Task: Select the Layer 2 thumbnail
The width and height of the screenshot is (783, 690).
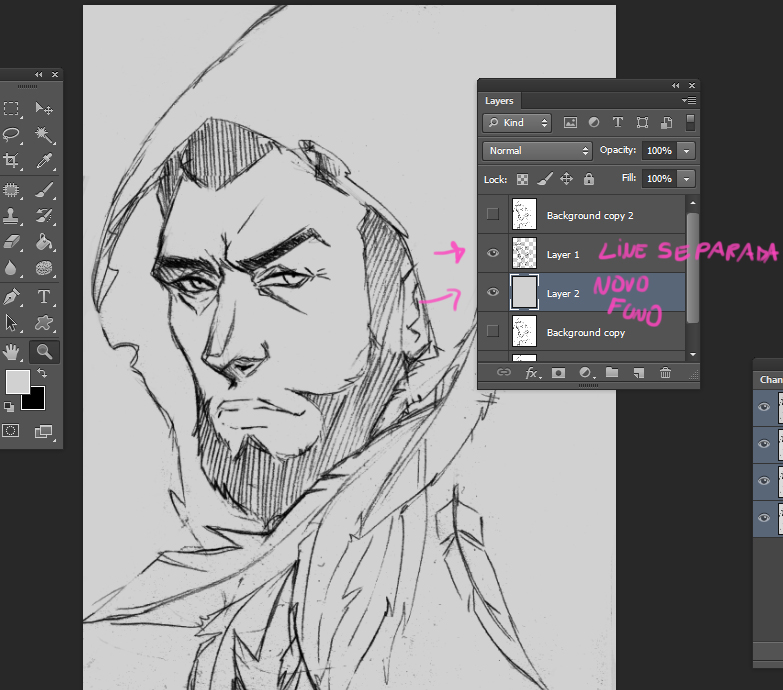Action: pos(524,293)
